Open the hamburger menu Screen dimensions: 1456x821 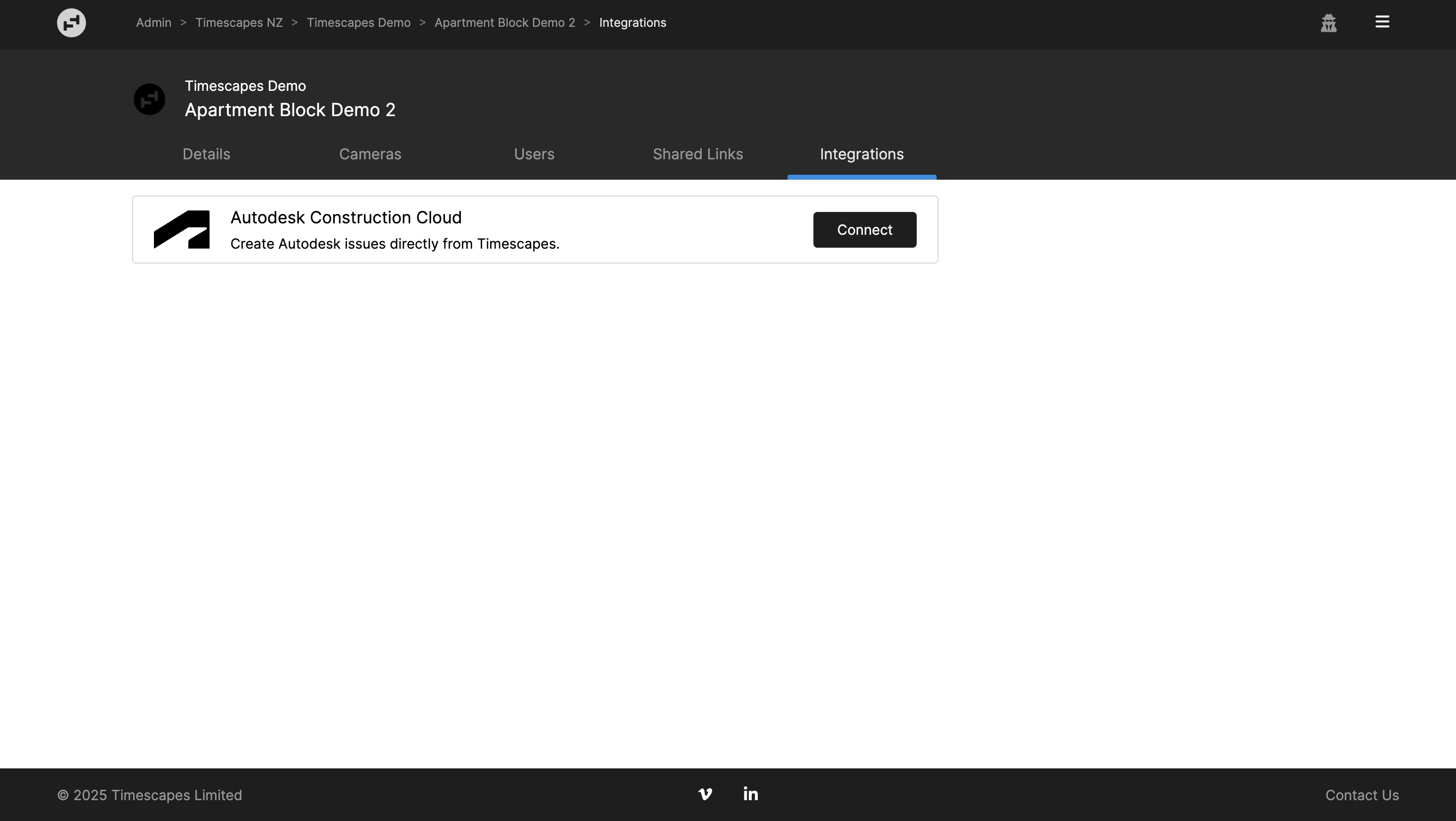coord(1382,22)
